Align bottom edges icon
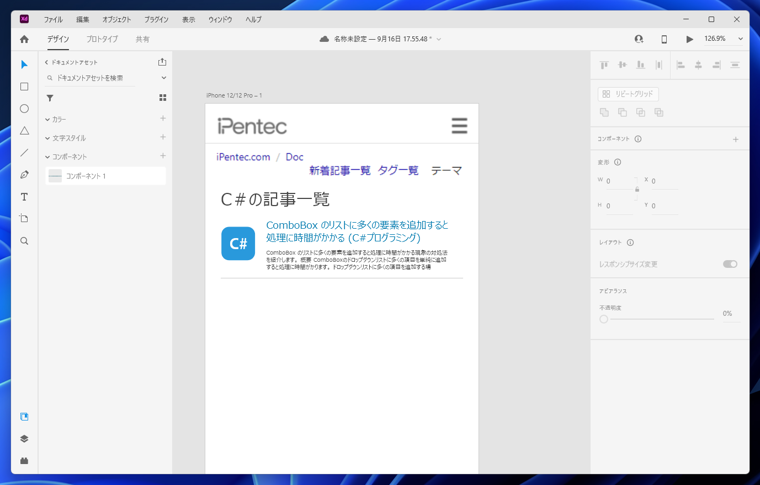The width and height of the screenshot is (760, 485). pos(640,65)
